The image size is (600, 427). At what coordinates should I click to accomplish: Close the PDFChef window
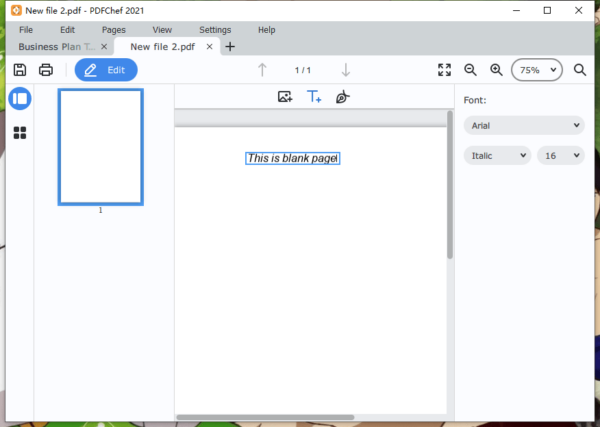579,10
